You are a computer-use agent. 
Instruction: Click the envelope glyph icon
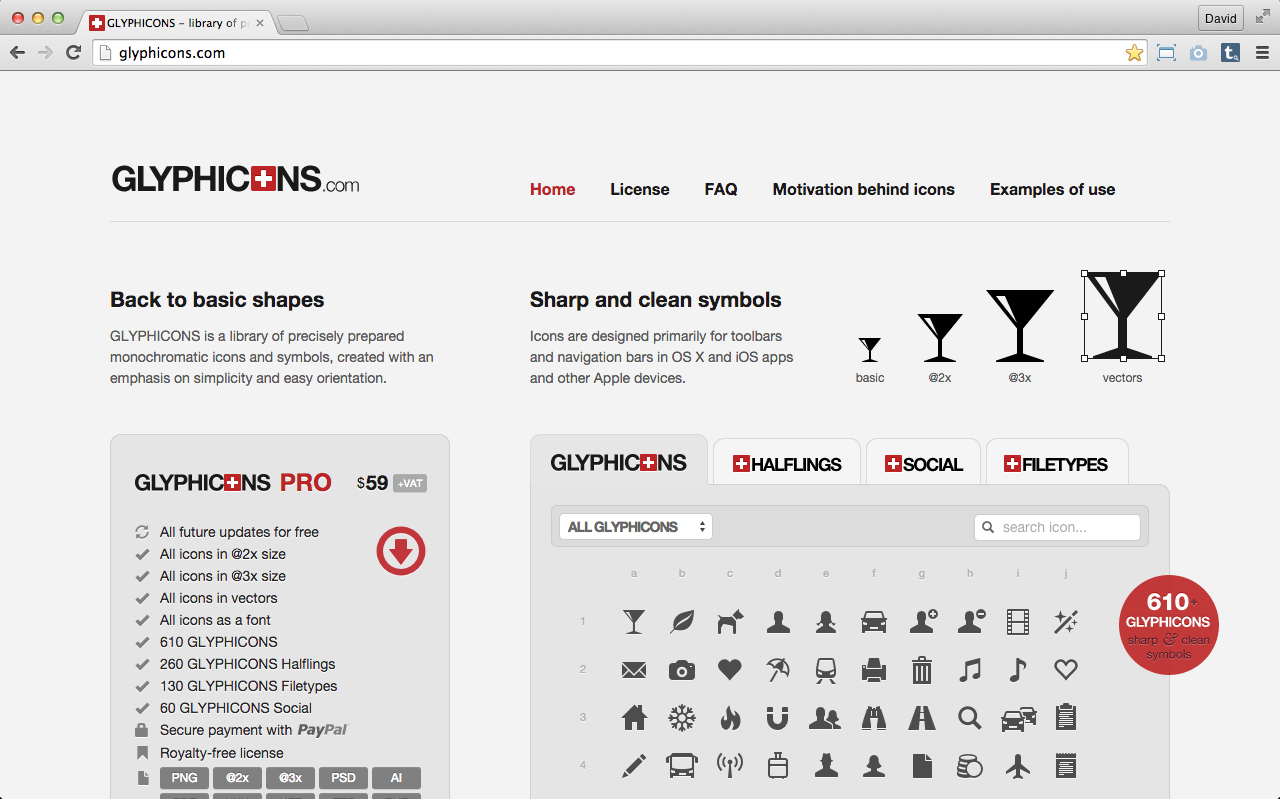634,670
